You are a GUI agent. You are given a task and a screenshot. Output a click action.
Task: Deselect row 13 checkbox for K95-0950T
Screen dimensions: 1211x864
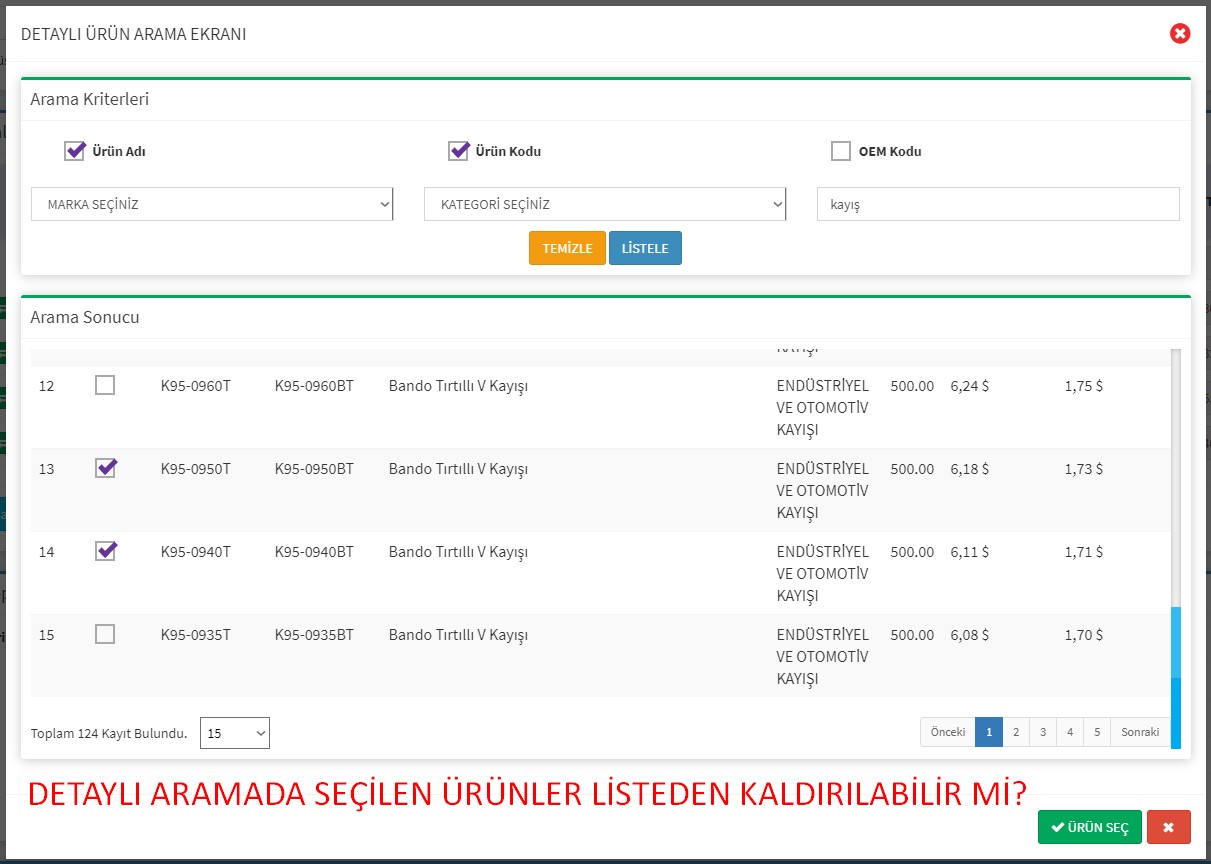[x=105, y=468]
